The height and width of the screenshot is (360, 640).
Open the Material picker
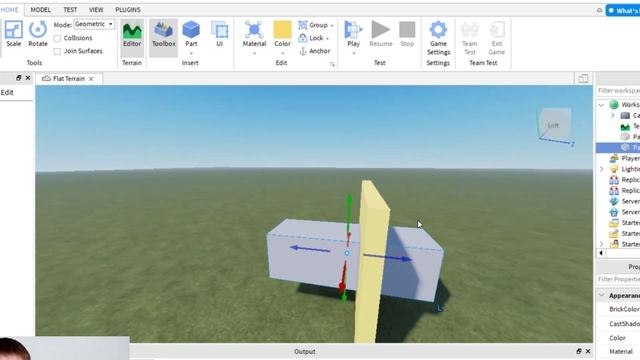click(x=254, y=33)
